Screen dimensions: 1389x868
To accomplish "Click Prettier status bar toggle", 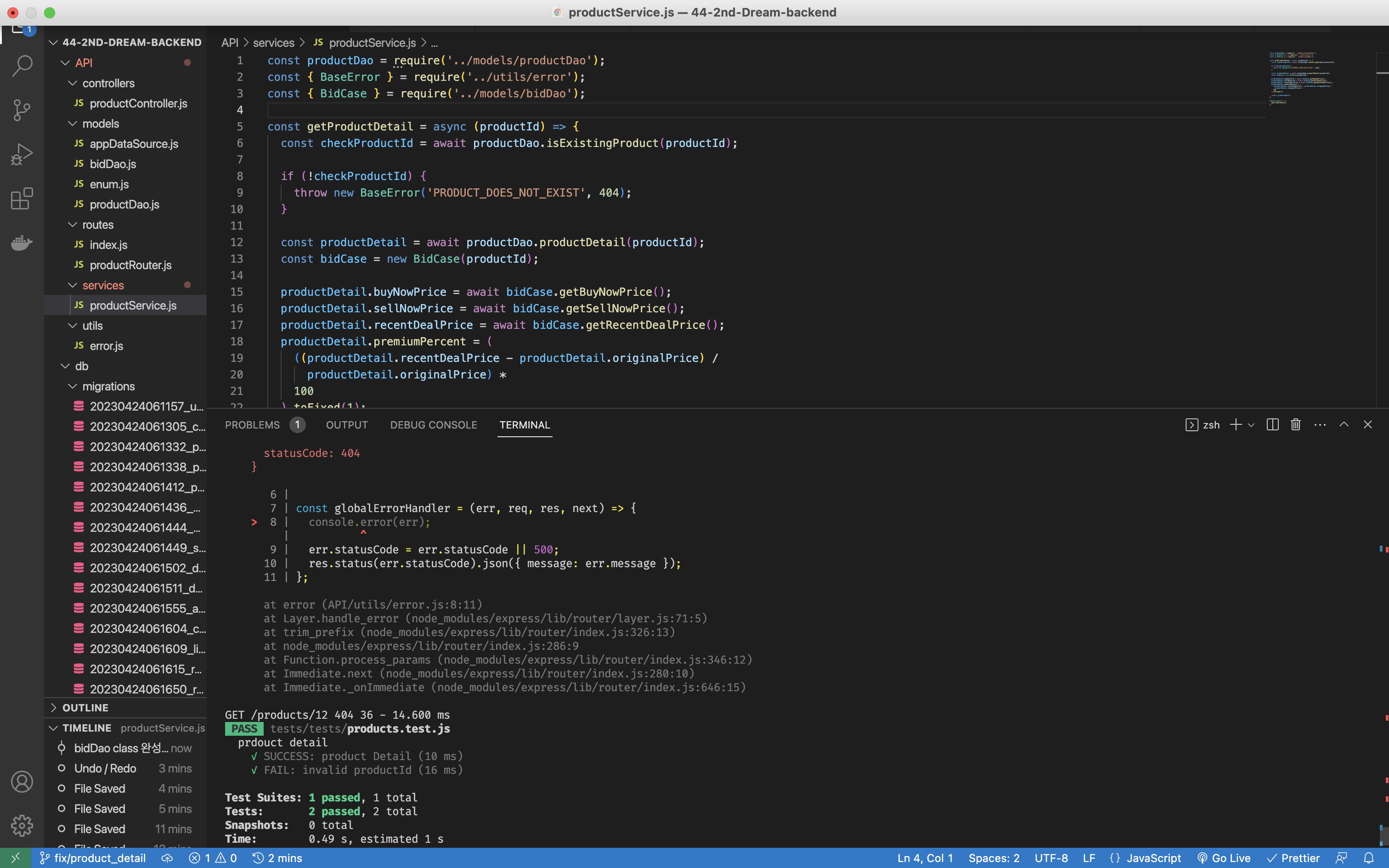I will pos(1294,858).
